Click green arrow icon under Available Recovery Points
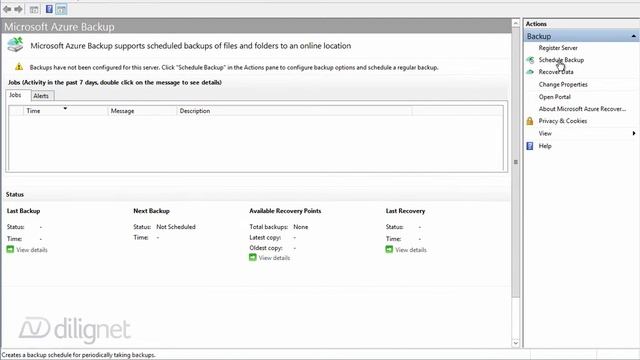The image size is (640, 360). coord(253,258)
